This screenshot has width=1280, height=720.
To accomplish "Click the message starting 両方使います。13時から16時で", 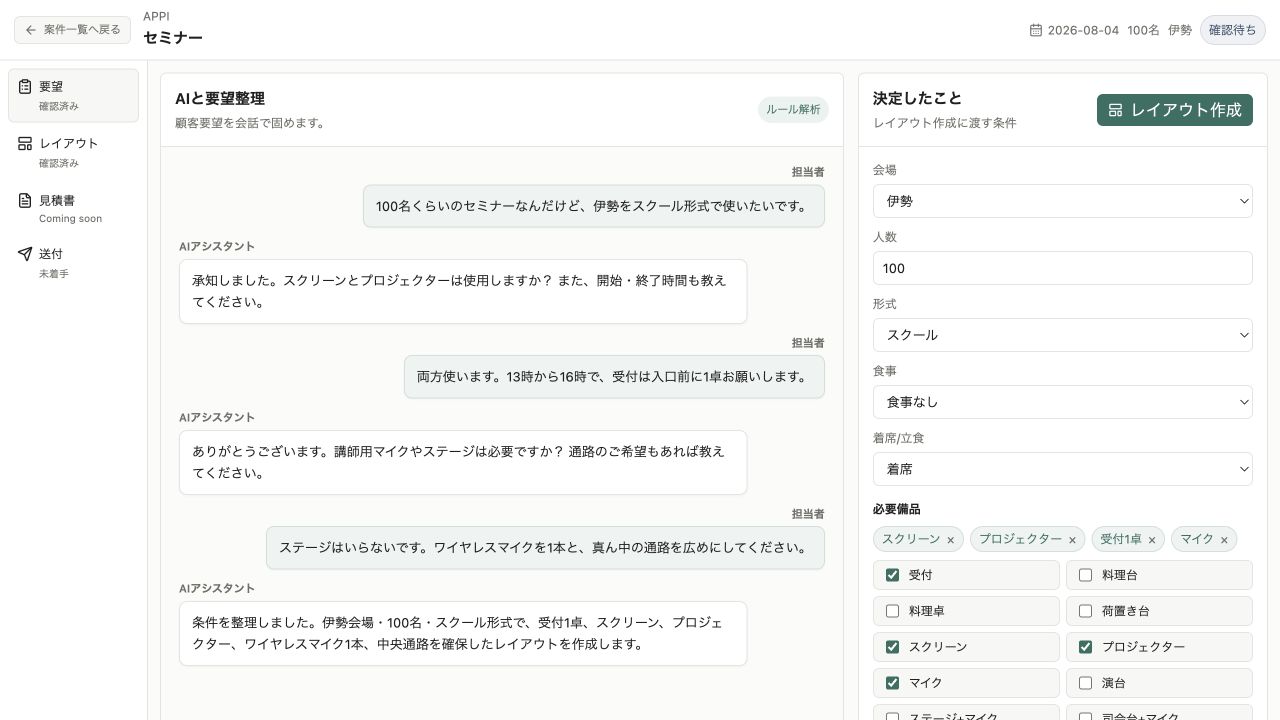I will click(614, 377).
